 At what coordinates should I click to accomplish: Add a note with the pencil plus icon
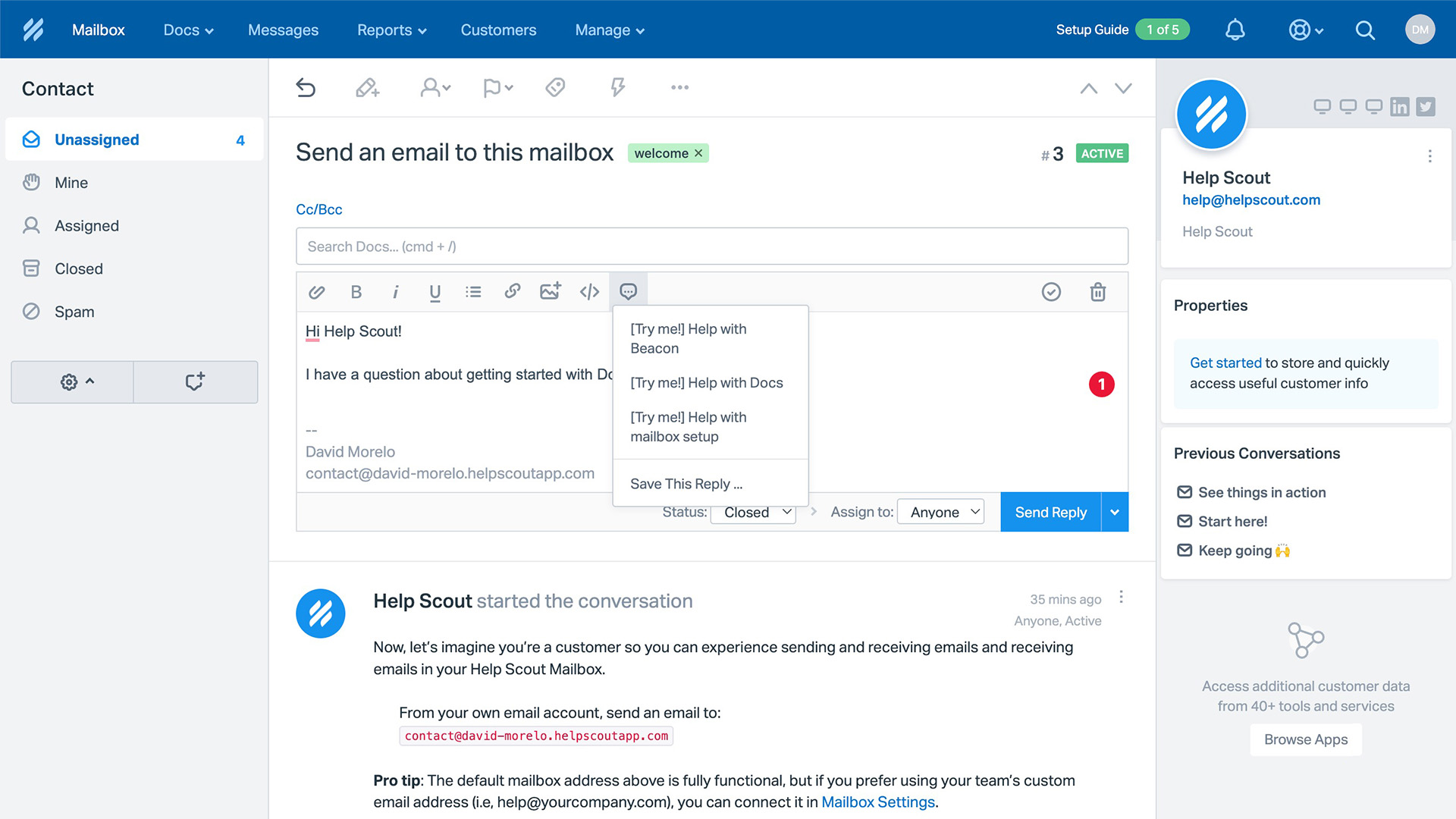tap(368, 87)
